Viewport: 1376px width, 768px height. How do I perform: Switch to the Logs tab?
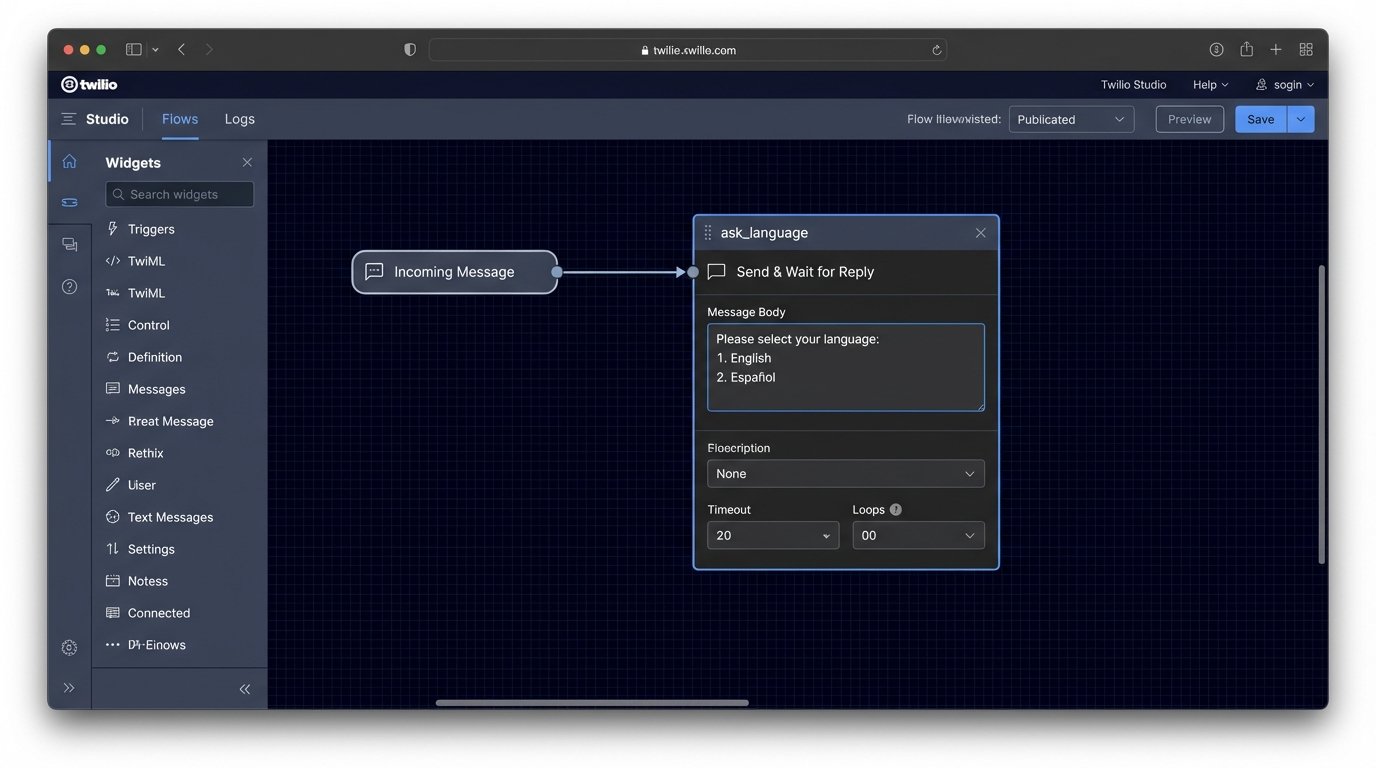[x=239, y=119]
